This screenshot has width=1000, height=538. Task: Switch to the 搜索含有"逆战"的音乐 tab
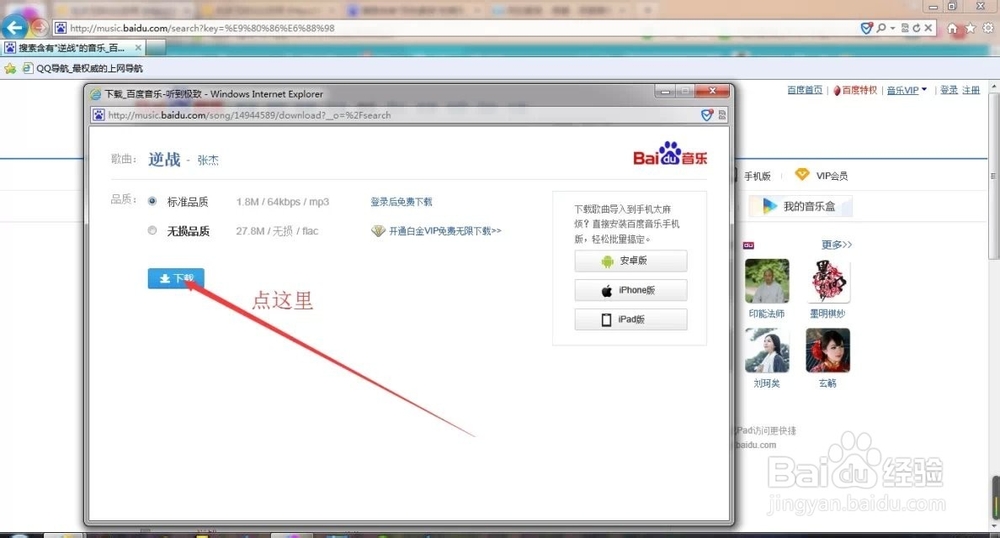point(71,48)
